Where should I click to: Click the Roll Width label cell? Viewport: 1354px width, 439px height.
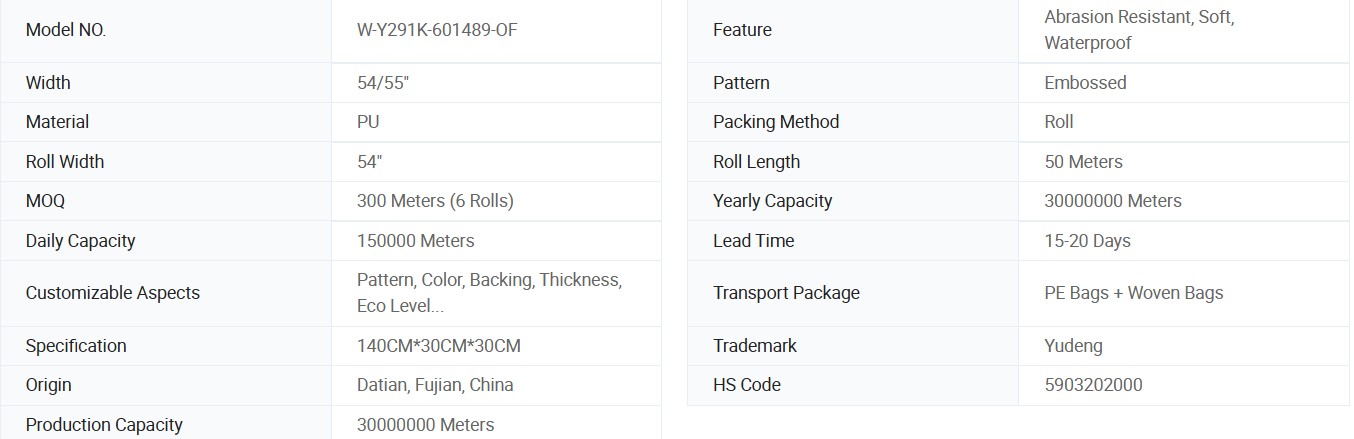coord(166,162)
